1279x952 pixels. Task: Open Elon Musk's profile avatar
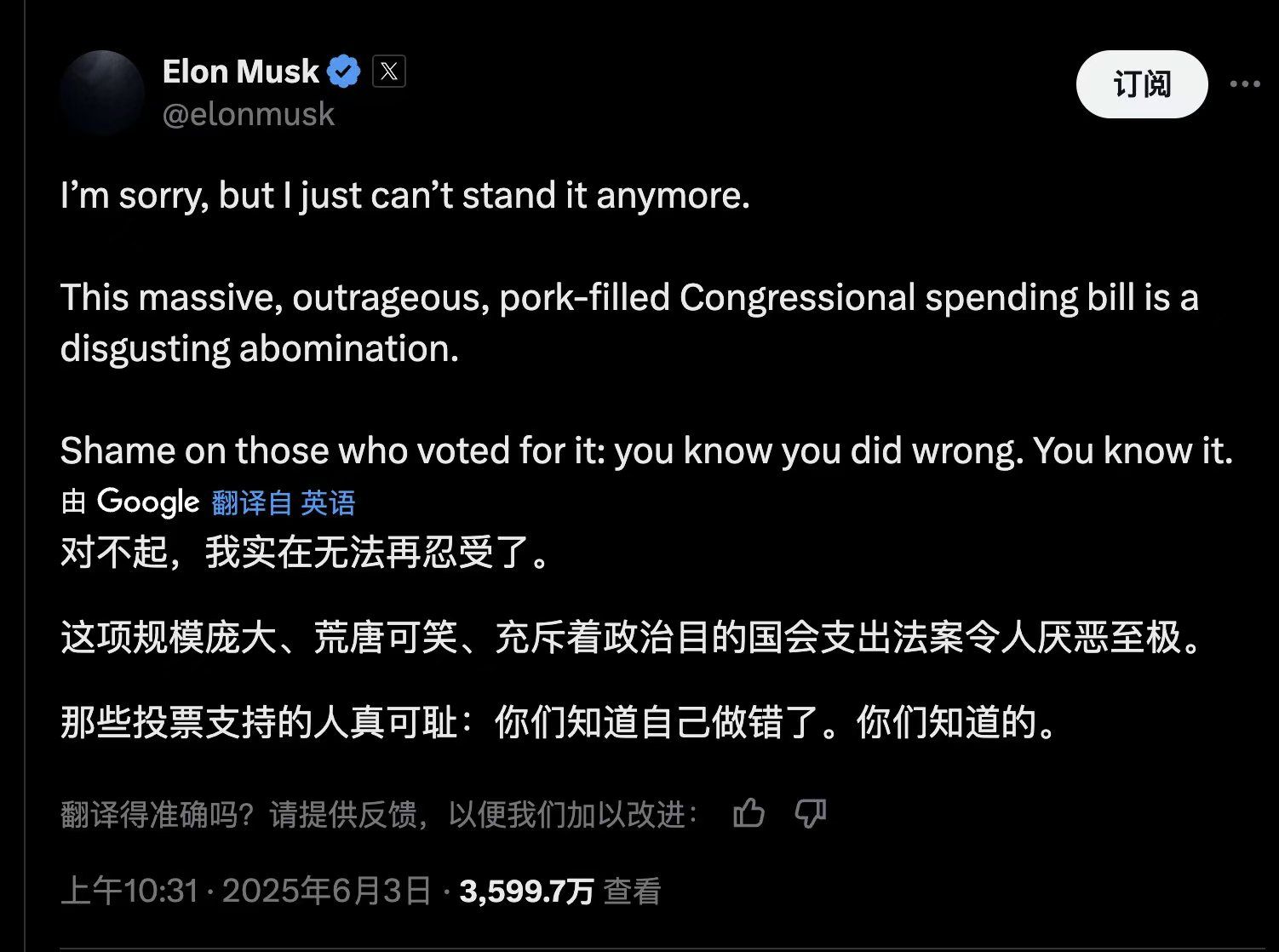[x=102, y=93]
